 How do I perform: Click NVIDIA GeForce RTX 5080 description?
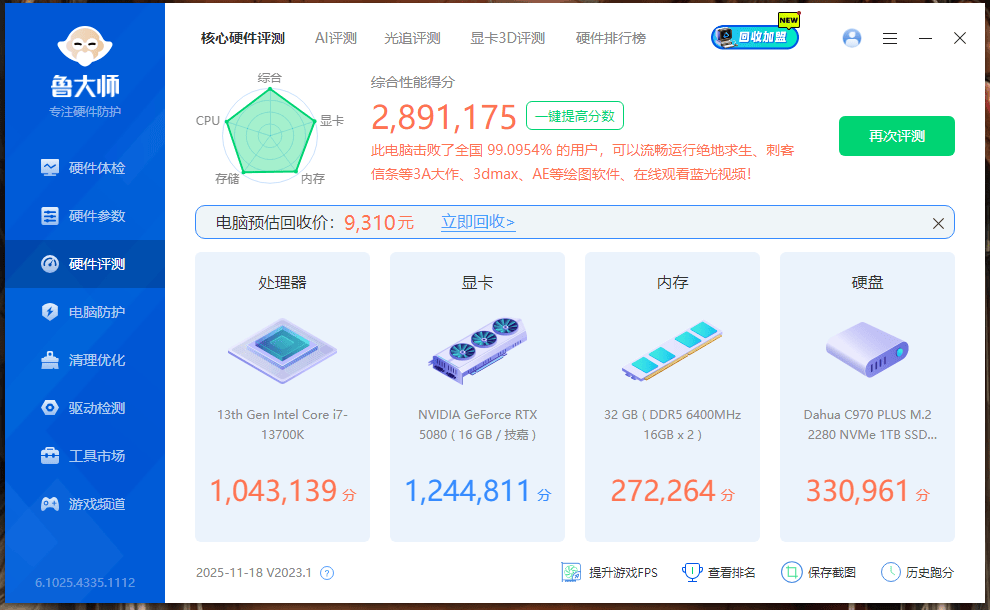(x=477, y=424)
